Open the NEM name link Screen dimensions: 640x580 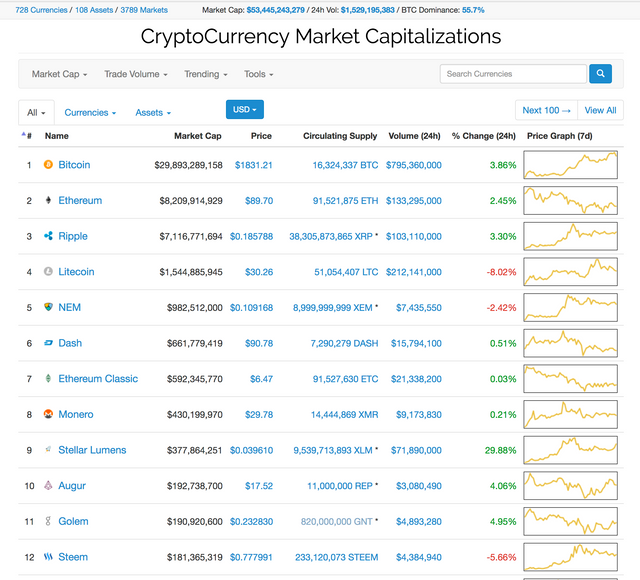click(x=69, y=307)
